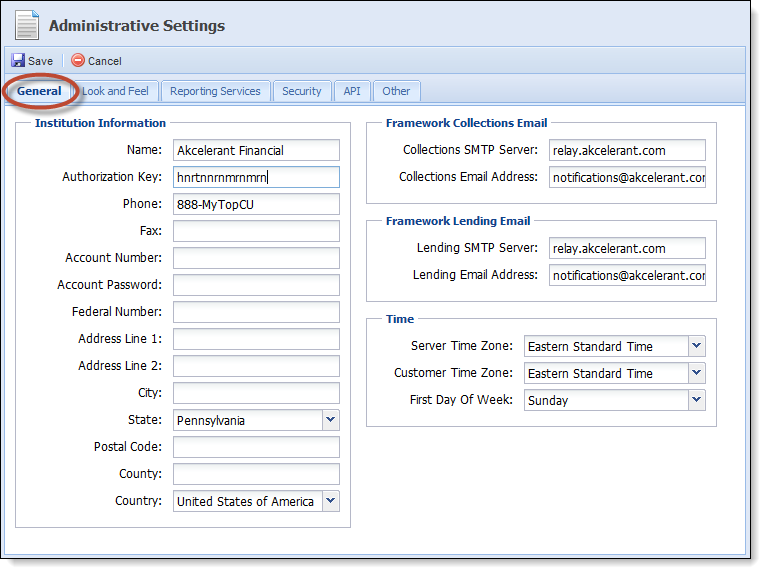Click the Federal Number field
Viewport: 766px width, 574px height.
tap(256, 312)
